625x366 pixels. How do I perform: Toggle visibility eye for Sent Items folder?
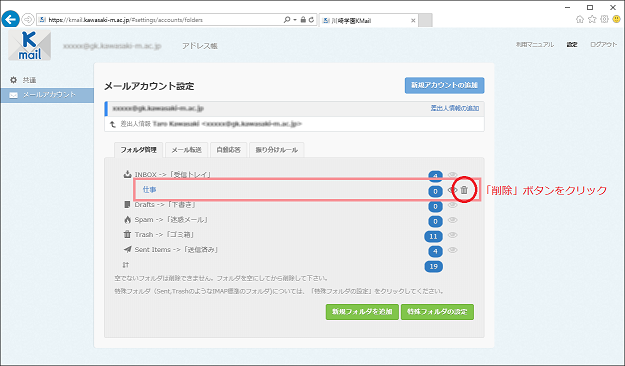pos(452,250)
